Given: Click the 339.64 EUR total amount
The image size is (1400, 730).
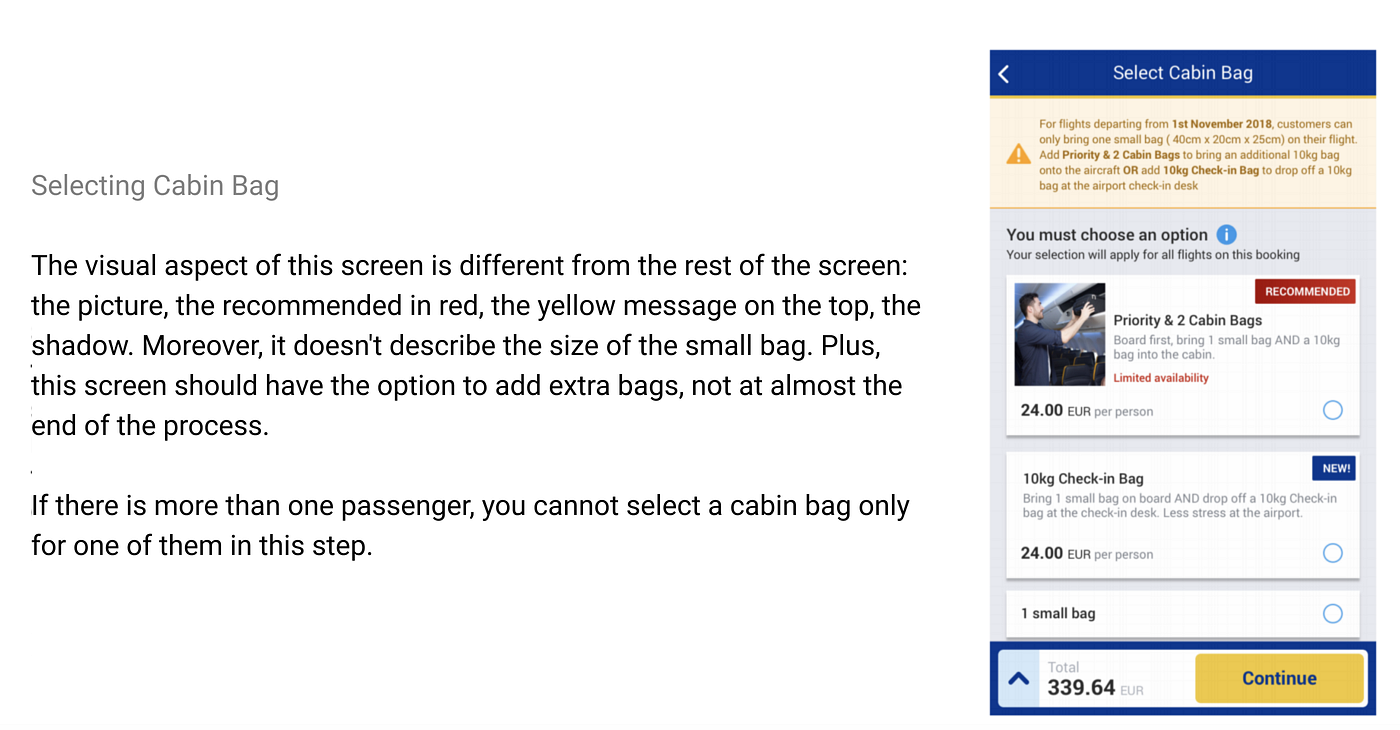Looking at the screenshot, I should 1095,688.
